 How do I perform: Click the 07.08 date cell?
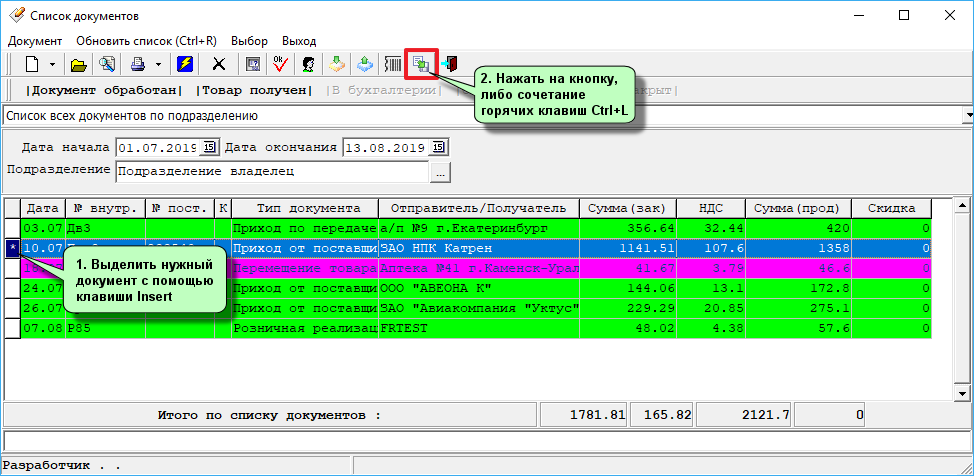tap(43, 329)
